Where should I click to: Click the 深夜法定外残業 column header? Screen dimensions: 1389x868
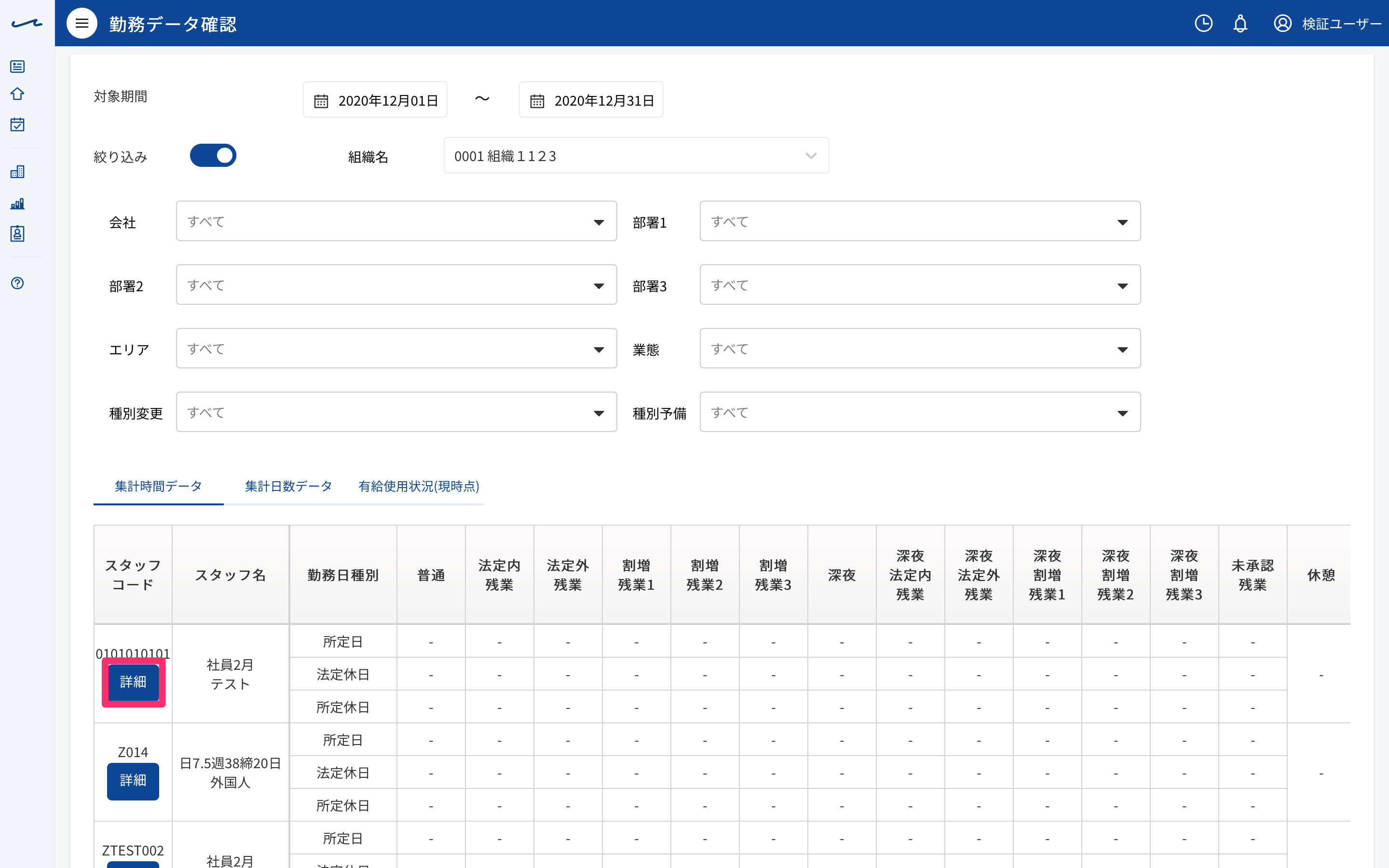point(979,575)
